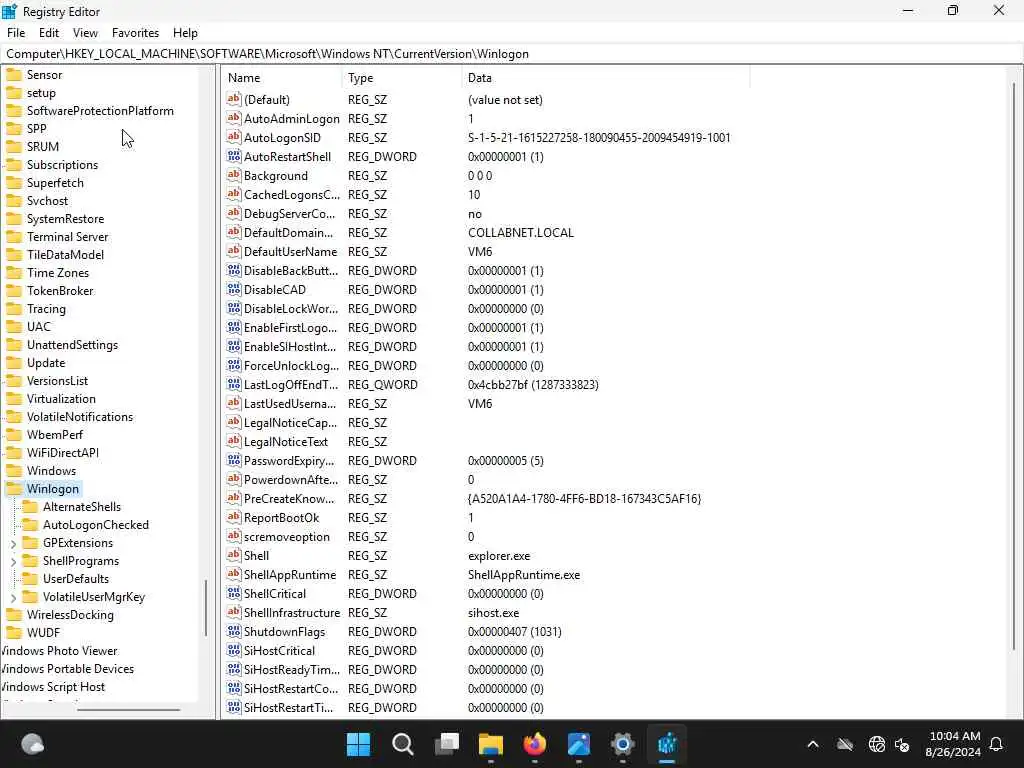
Task: Click the COLLABNET.LOCAL data cell
Action: tap(520, 232)
